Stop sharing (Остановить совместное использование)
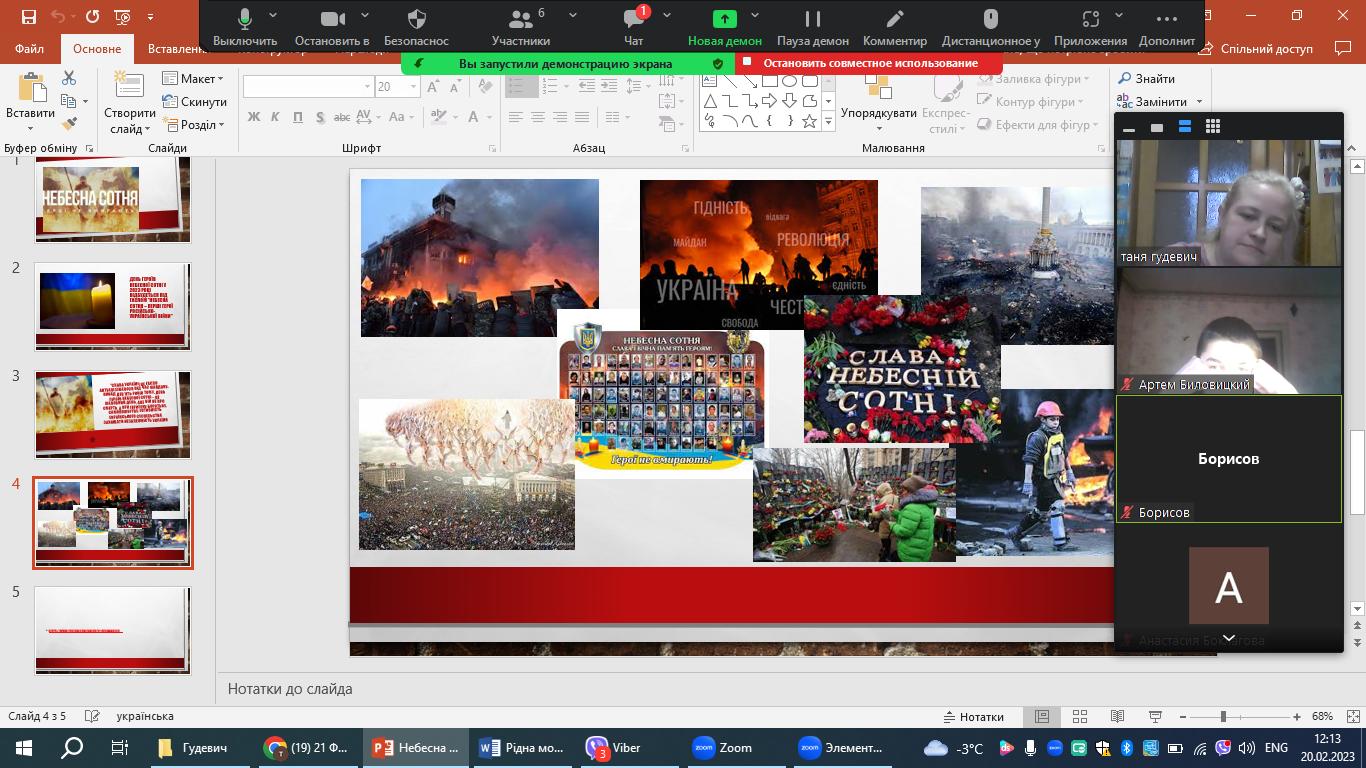Viewport: 1366px width, 768px height. [868, 63]
